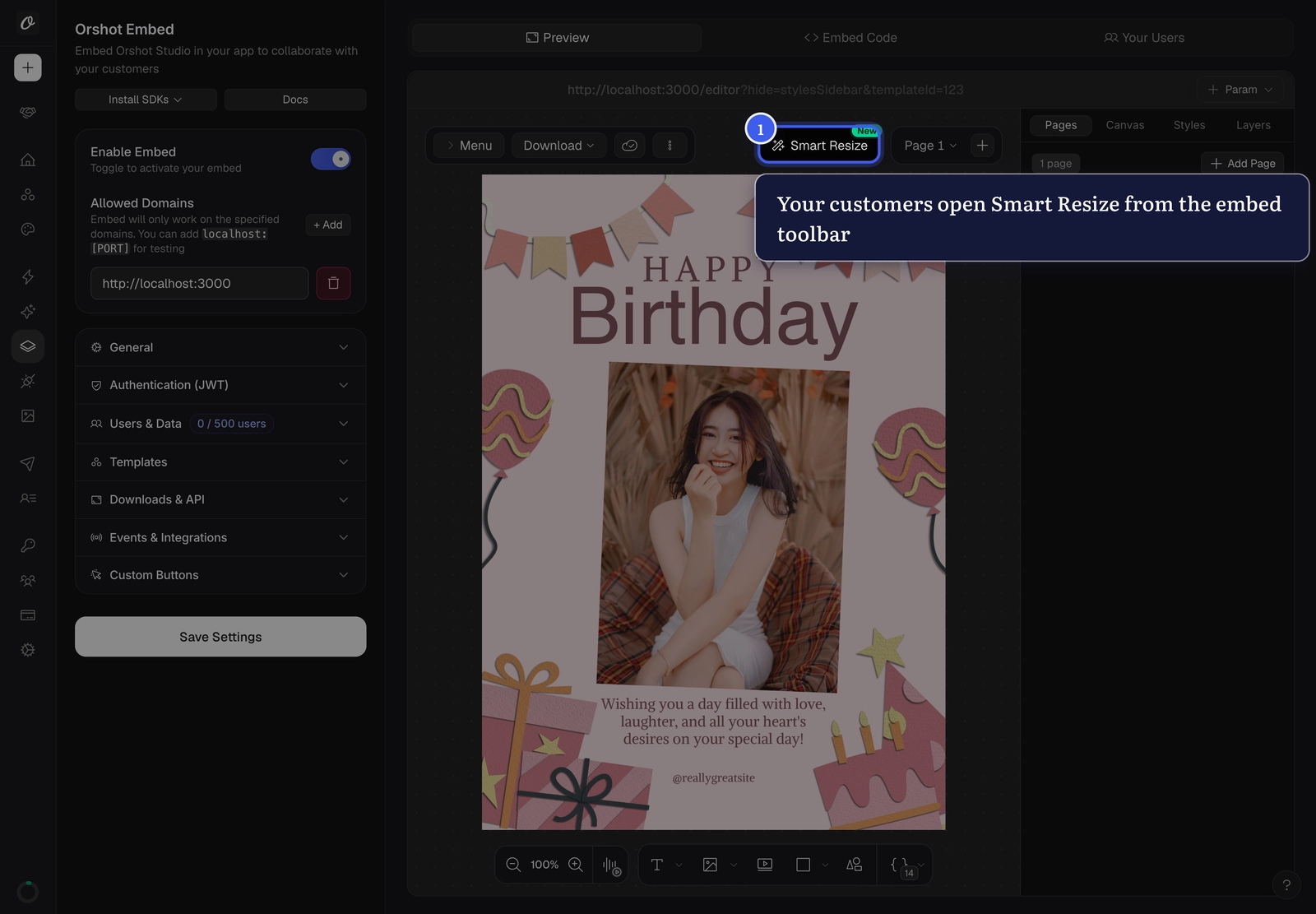The height and width of the screenshot is (914, 1316).
Task: Zoom in the canvas
Action: click(576, 865)
